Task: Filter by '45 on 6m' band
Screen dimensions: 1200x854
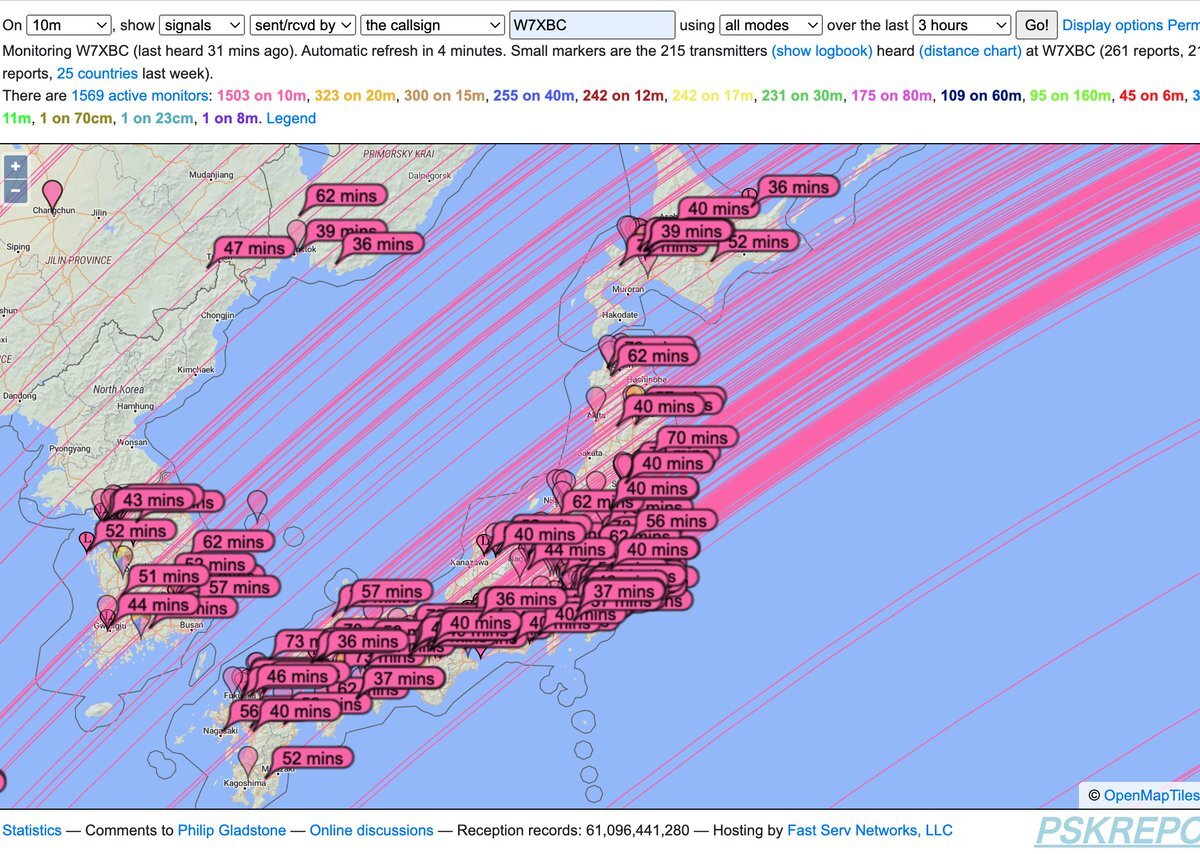Action: [1151, 95]
